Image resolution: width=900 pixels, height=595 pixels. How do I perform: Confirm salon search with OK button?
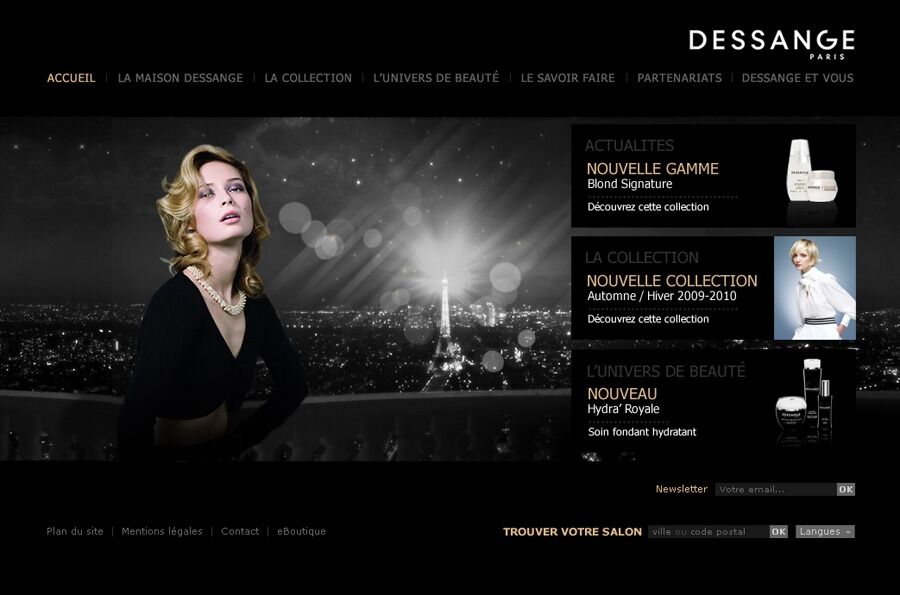tap(779, 532)
